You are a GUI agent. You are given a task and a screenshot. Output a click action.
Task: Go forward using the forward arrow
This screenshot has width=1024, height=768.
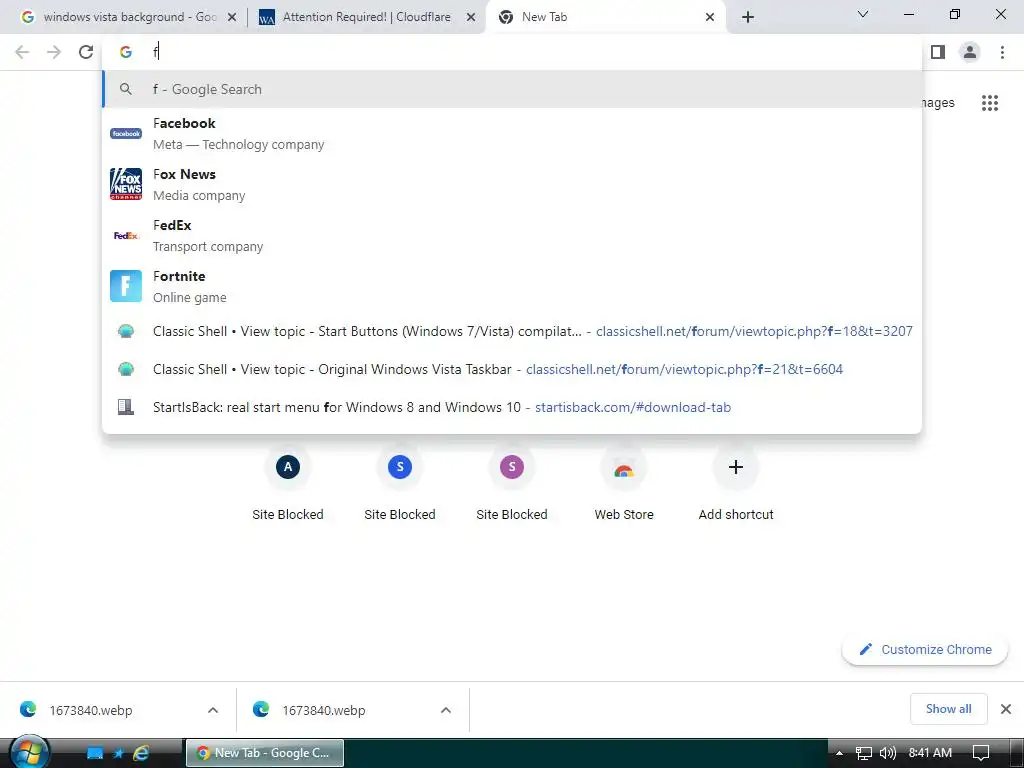coord(54,52)
